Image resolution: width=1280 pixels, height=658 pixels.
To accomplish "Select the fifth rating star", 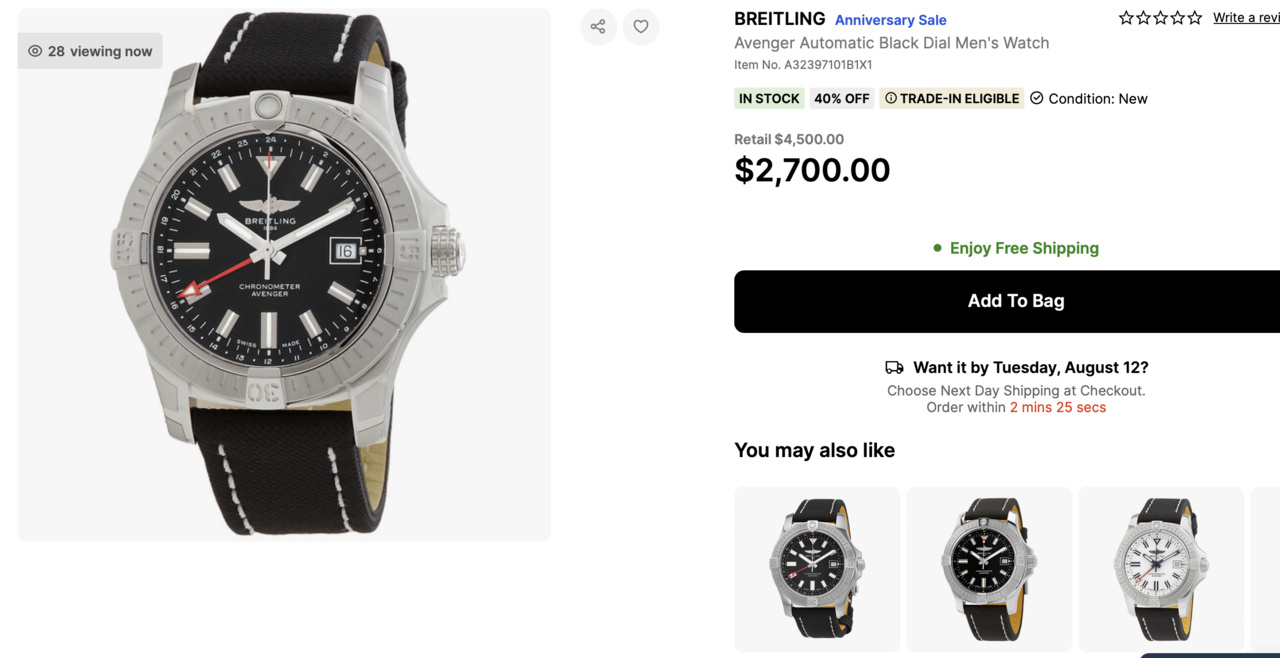I will 1194,18.
